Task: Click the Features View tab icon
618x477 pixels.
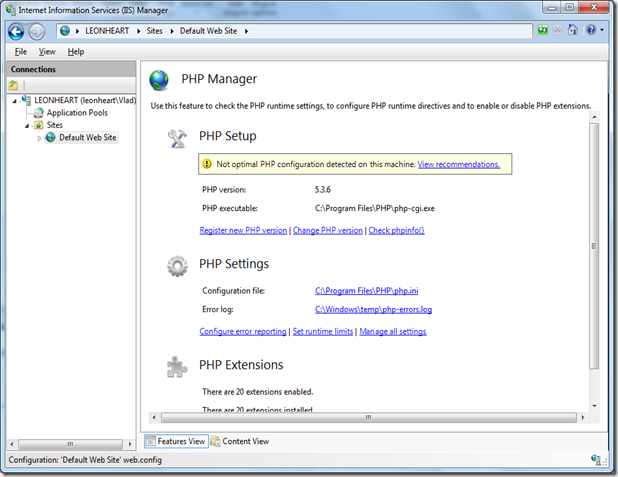Action: (151, 442)
